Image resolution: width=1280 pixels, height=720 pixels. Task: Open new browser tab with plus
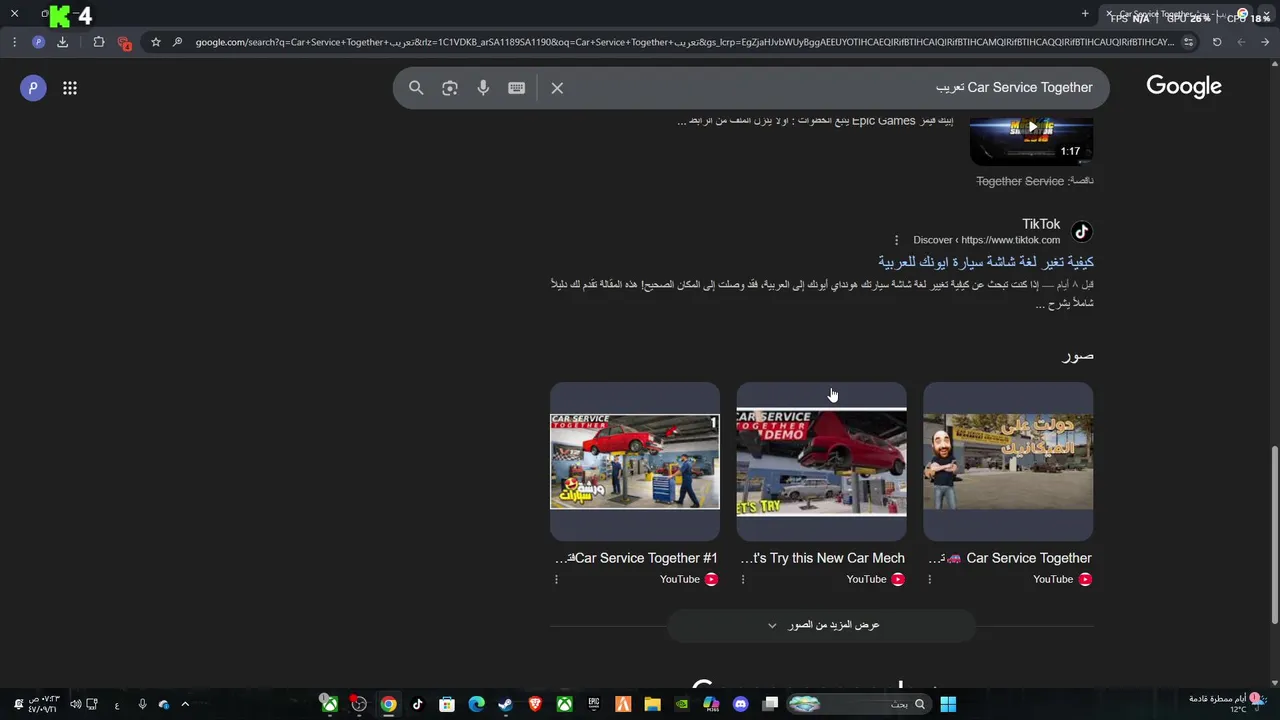[1085, 14]
